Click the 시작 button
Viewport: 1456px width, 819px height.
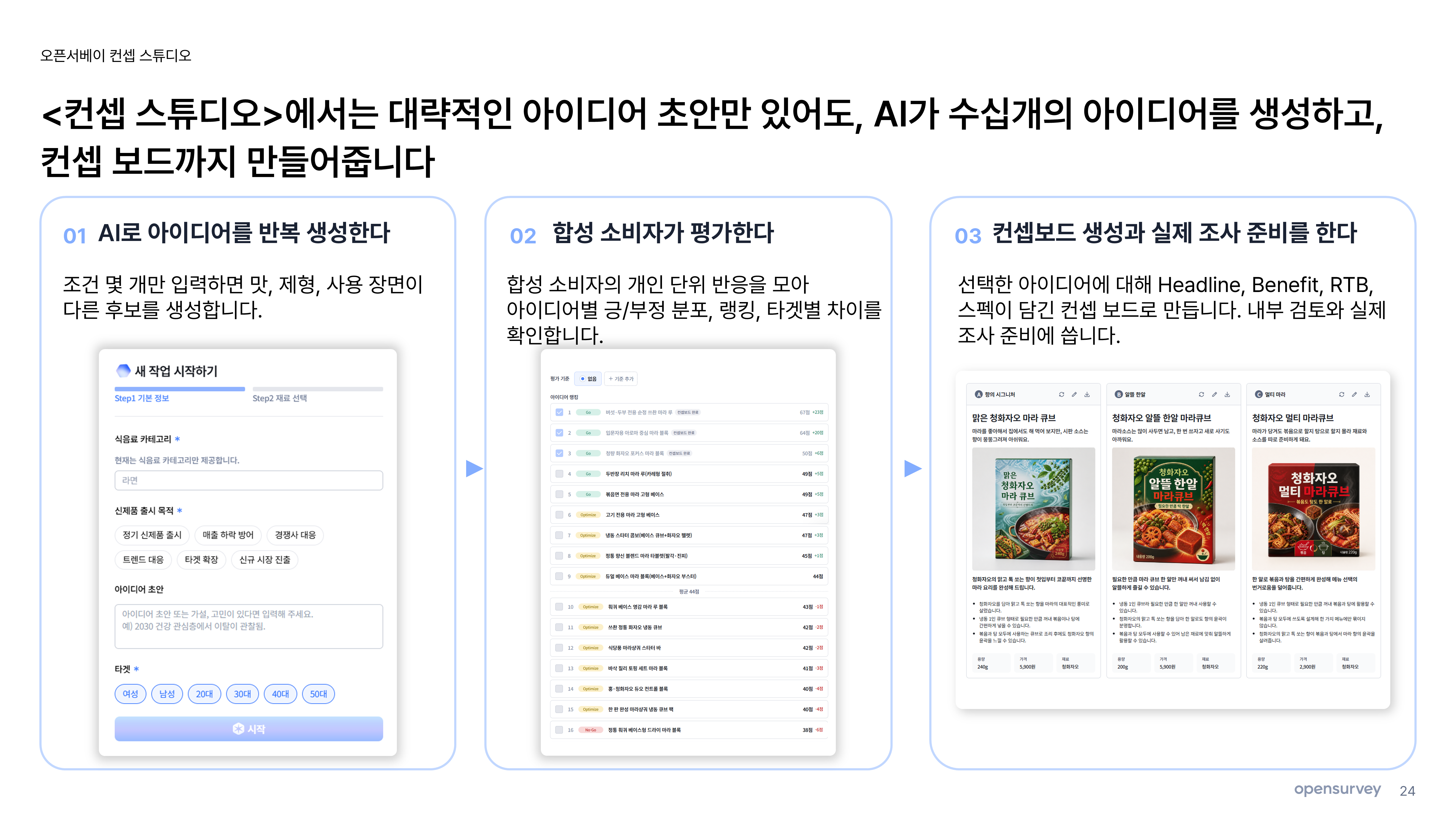click(249, 729)
